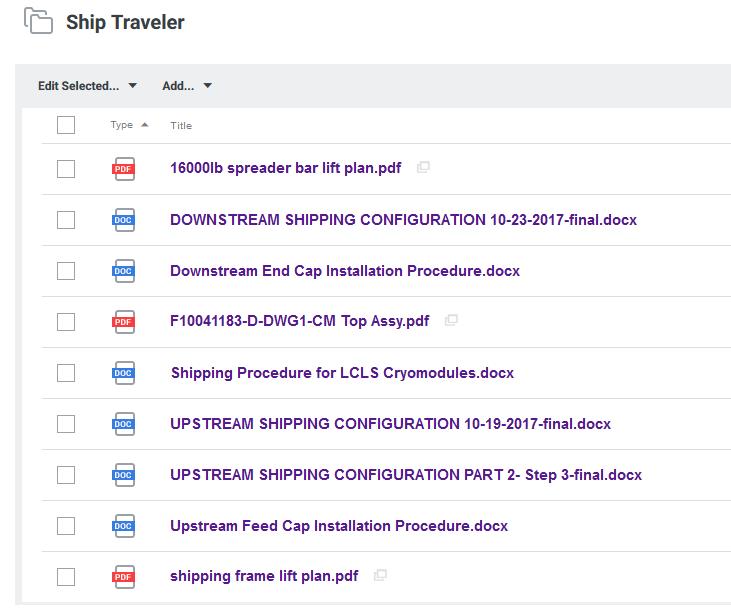Click the DOC icon for Downstream End Cap

pyautogui.click(x=123, y=271)
